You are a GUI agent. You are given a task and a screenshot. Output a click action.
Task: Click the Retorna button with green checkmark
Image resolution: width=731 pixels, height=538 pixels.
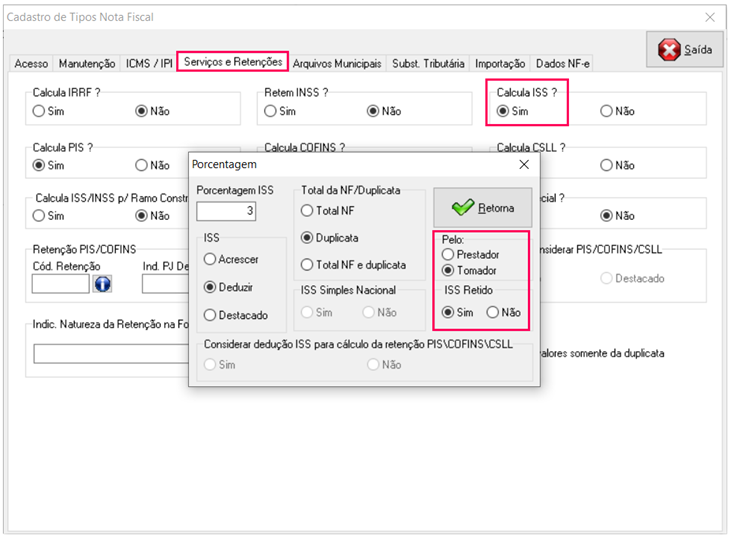click(x=482, y=208)
